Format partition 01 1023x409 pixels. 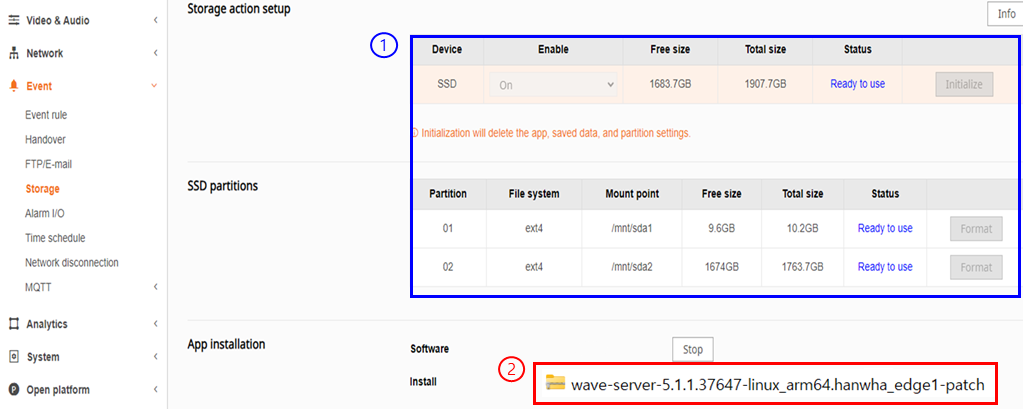975,229
